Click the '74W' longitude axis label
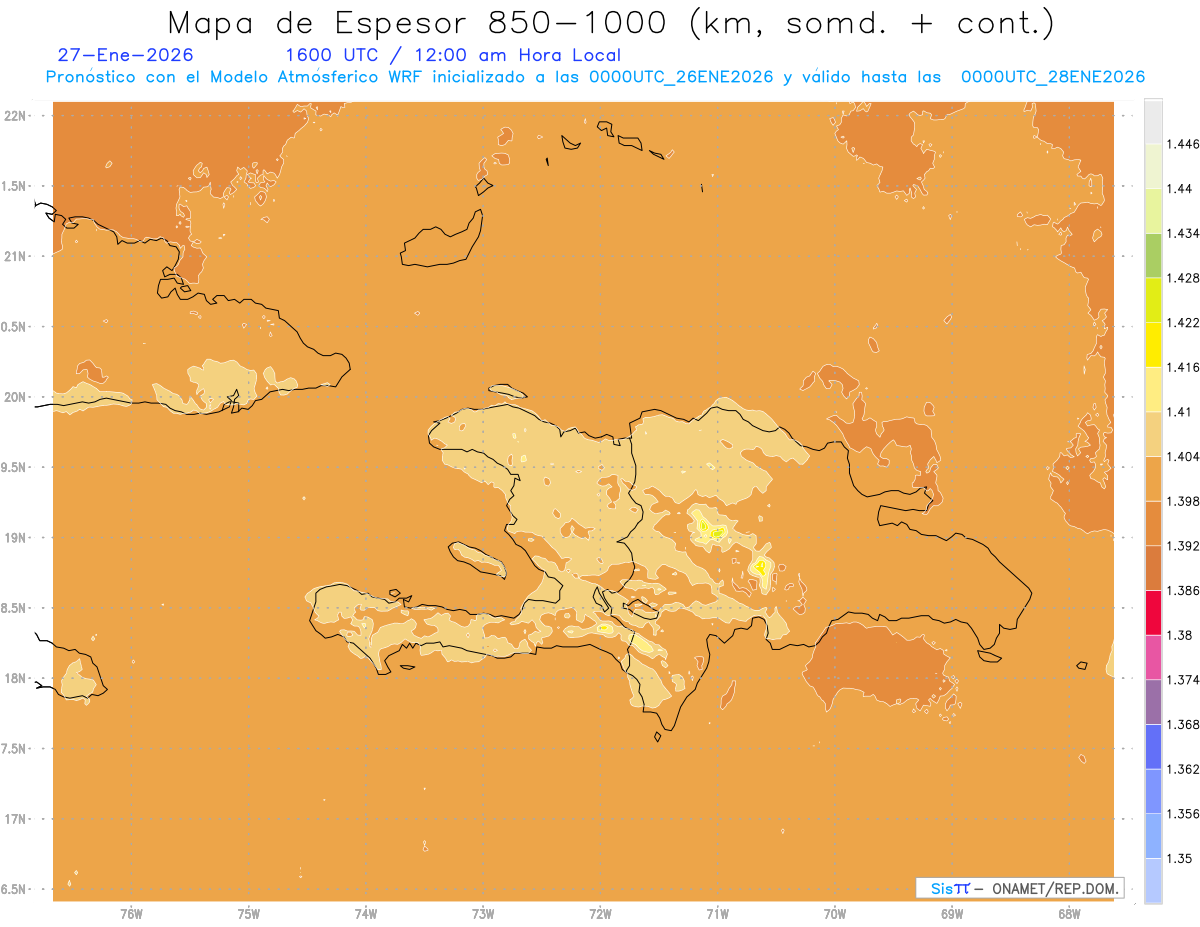1200x927 pixels. pyautogui.click(x=365, y=914)
